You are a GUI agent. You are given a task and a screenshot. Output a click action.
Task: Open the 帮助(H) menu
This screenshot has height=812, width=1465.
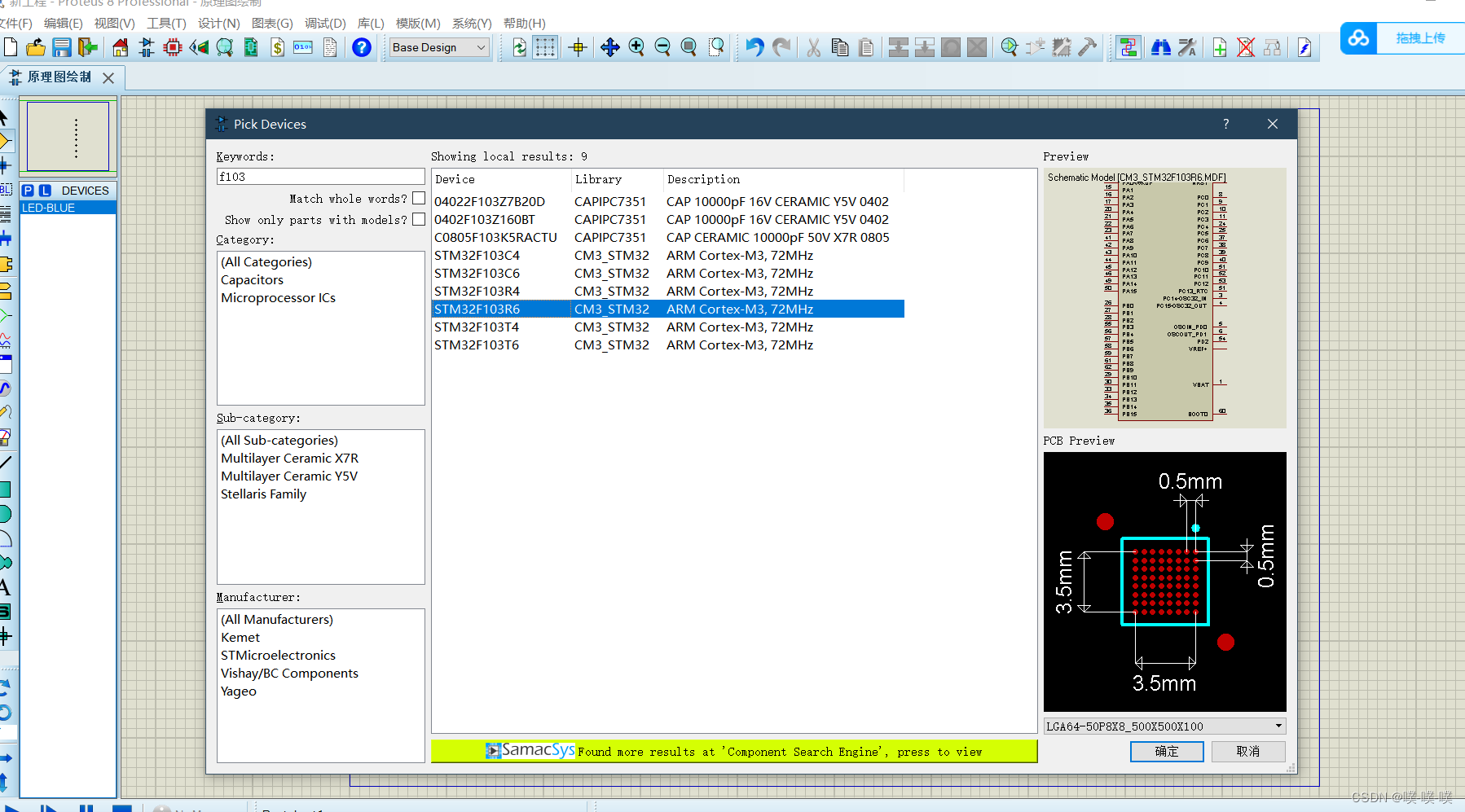click(525, 24)
